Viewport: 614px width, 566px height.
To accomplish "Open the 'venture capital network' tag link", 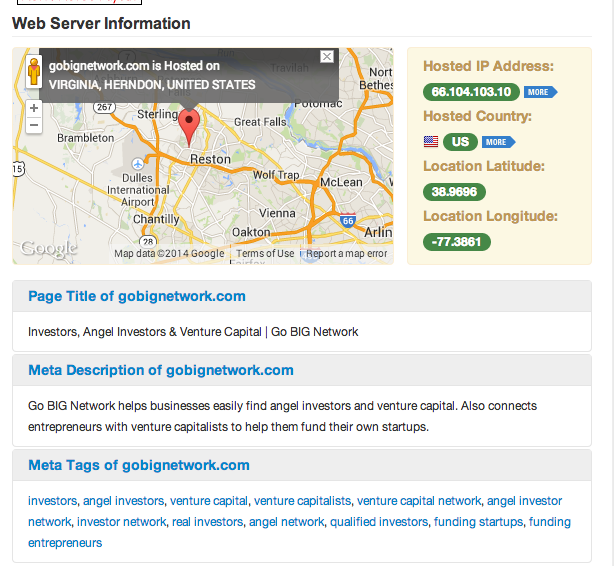I will tap(419, 501).
